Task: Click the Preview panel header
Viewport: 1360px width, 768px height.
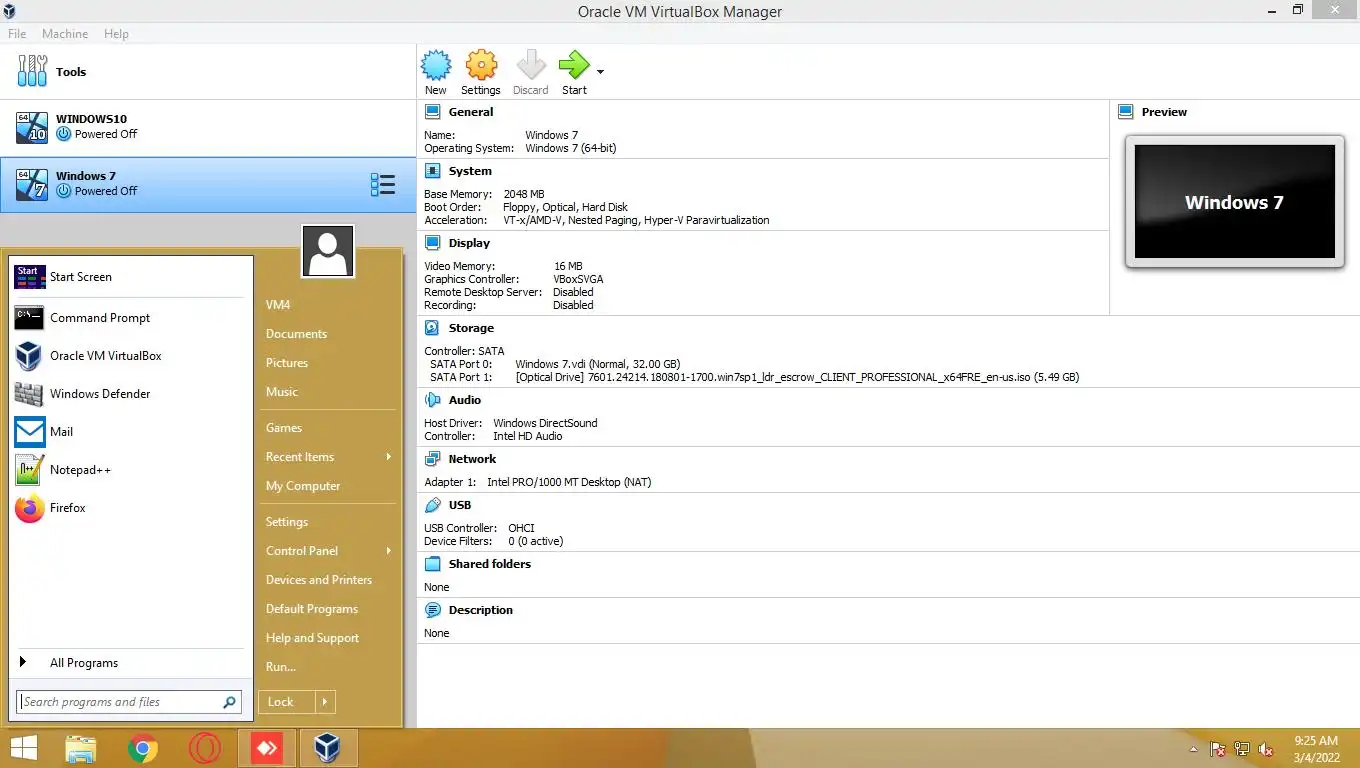Action: point(1164,112)
